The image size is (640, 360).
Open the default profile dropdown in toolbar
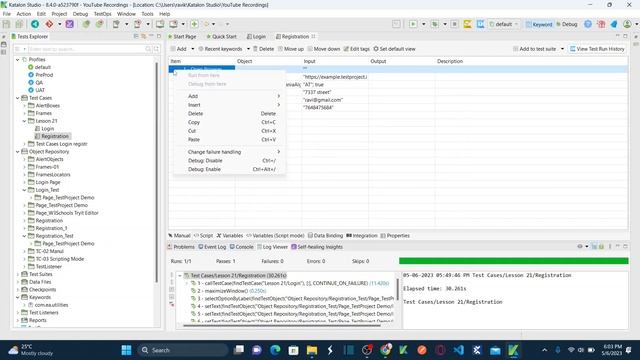(x=504, y=24)
